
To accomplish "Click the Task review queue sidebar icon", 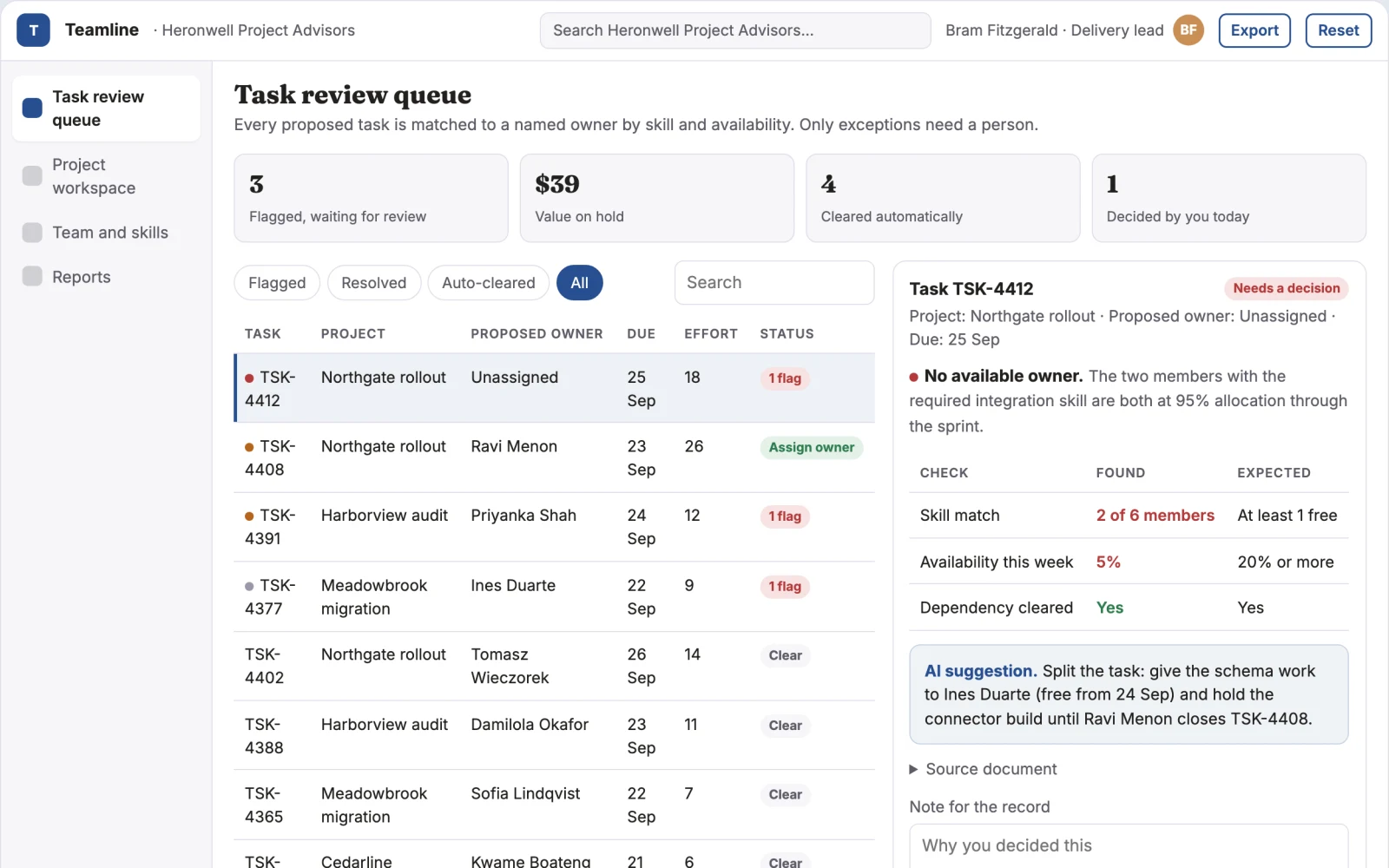I will click(x=32, y=108).
